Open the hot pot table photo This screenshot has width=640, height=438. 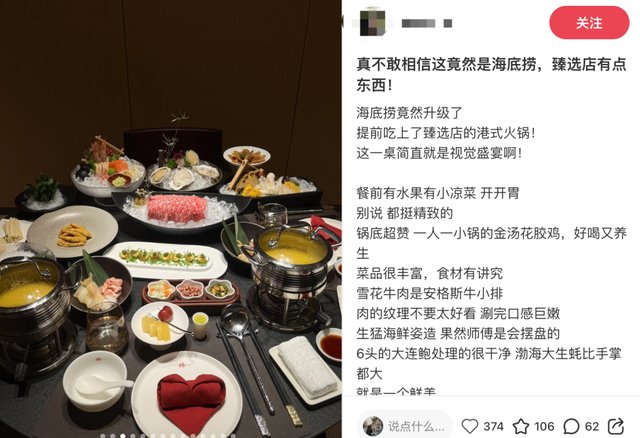(171, 219)
